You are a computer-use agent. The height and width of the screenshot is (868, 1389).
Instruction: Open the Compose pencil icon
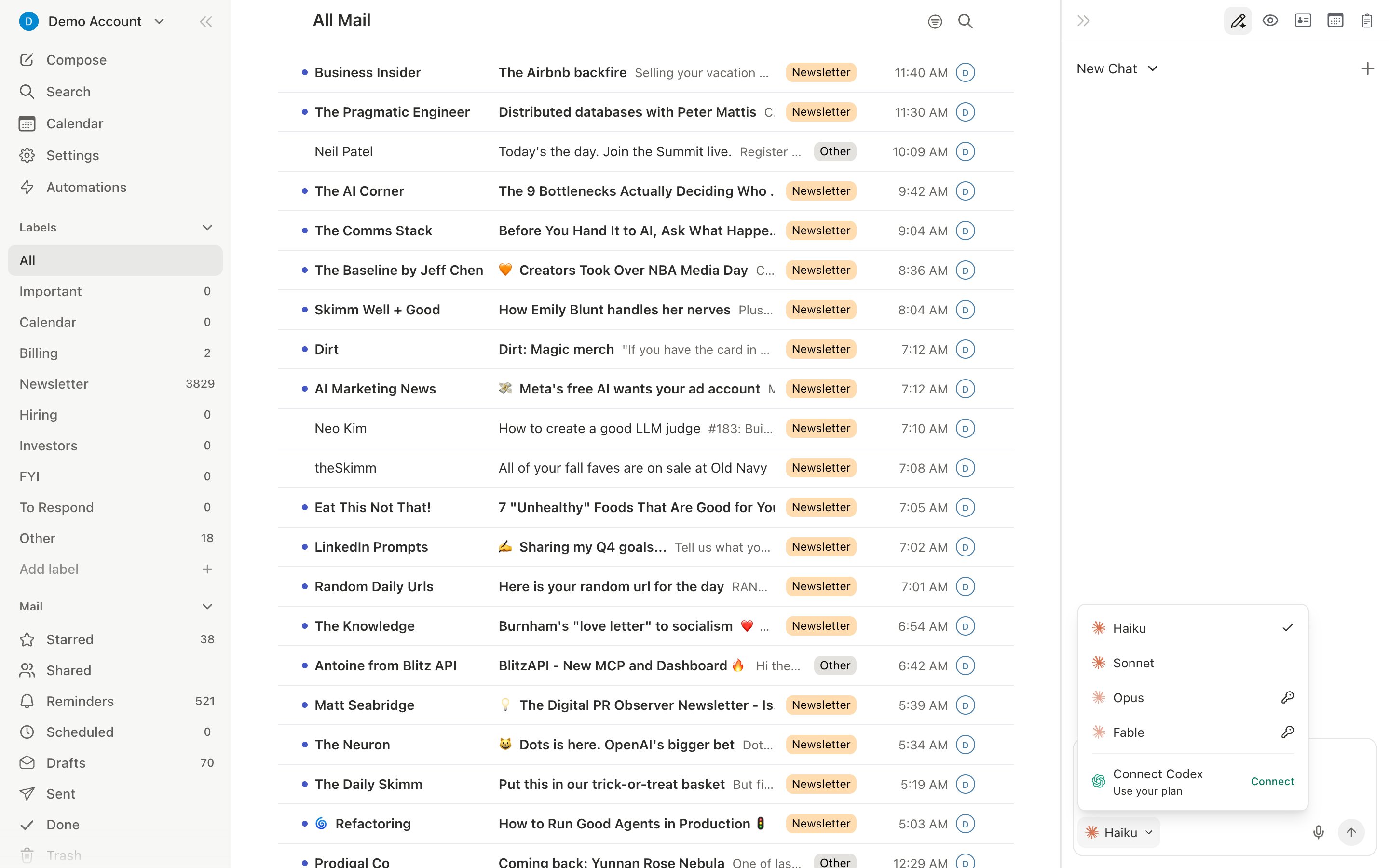click(27, 60)
